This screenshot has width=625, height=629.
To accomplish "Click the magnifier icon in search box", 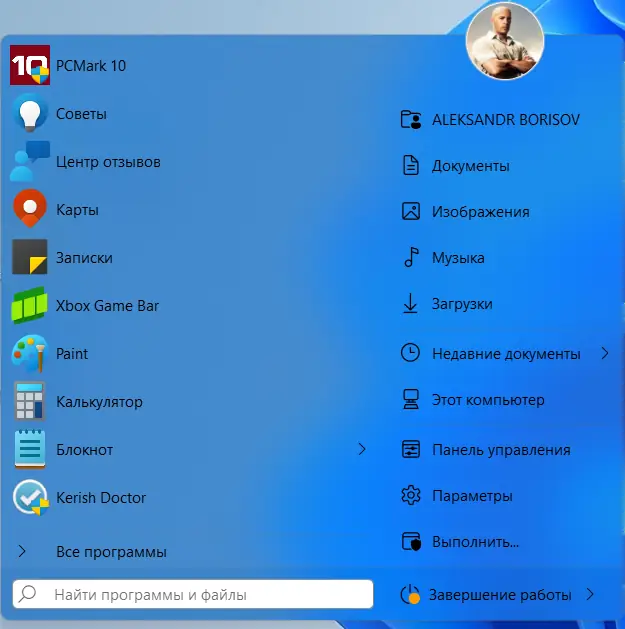I will (27, 593).
